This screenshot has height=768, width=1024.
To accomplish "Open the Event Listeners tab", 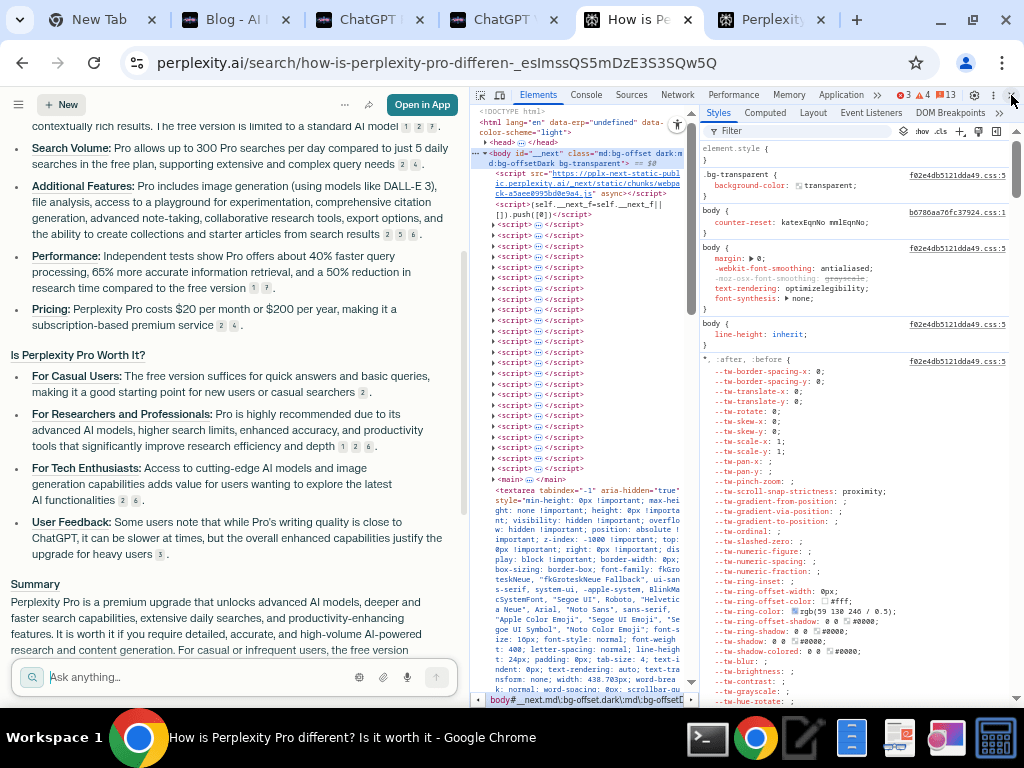I will [x=871, y=113].
